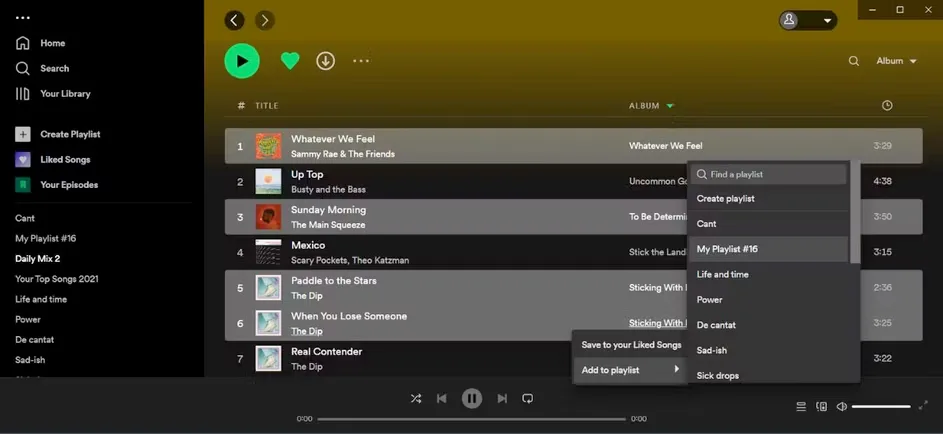
Task: Choose Save to your Liked Songs
Action: [630, 345]
